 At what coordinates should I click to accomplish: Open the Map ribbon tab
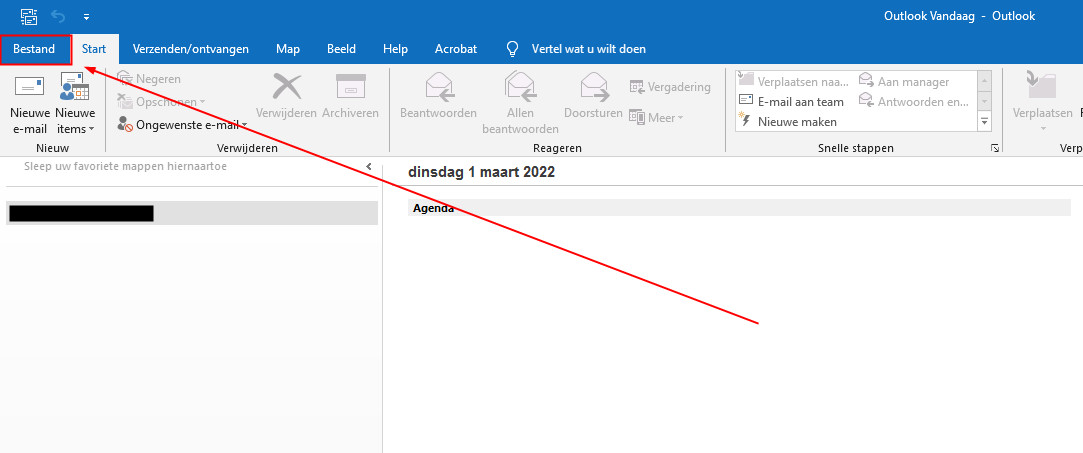288,49
